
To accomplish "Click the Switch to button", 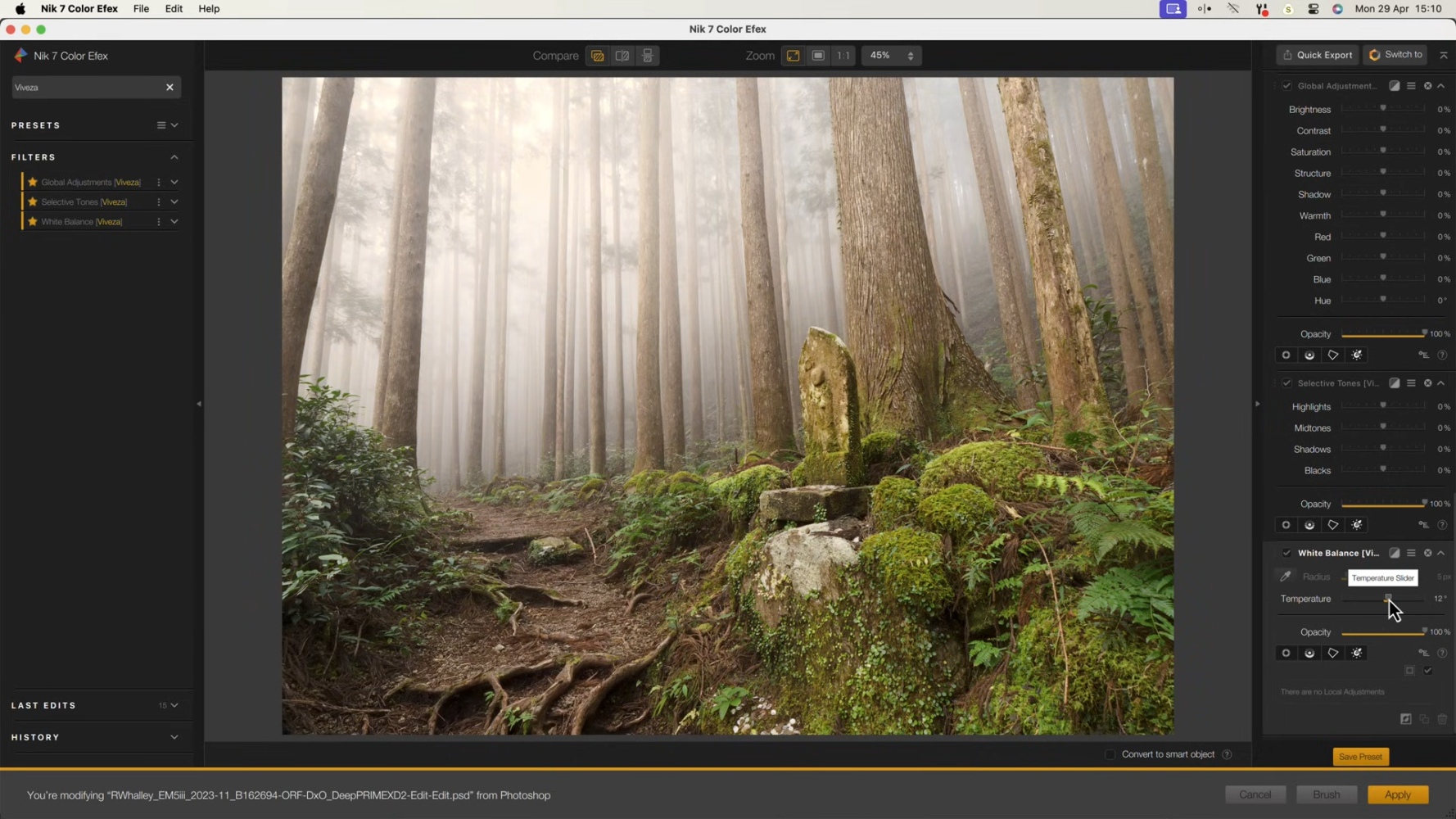I will pos(1395,55).
